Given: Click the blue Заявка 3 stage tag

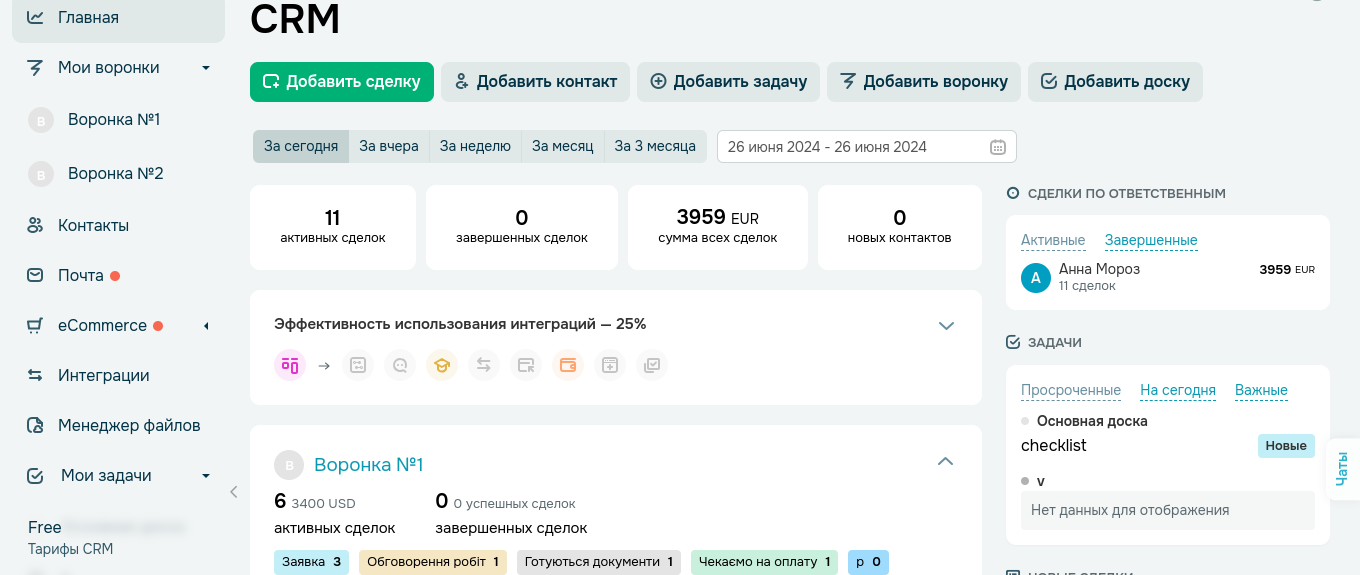Looking at the screenshot, I should pyautogui.click(x=312, y=562).
